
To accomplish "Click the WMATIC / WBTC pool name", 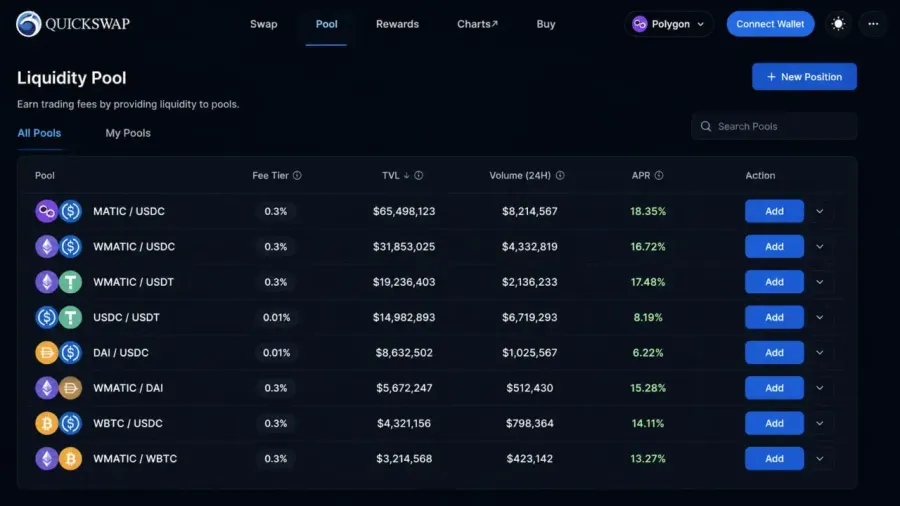I will [x=135, y=459].
